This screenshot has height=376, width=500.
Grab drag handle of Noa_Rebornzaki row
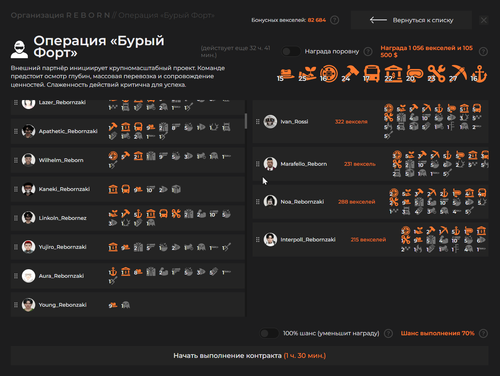click(x=257, y=202)
